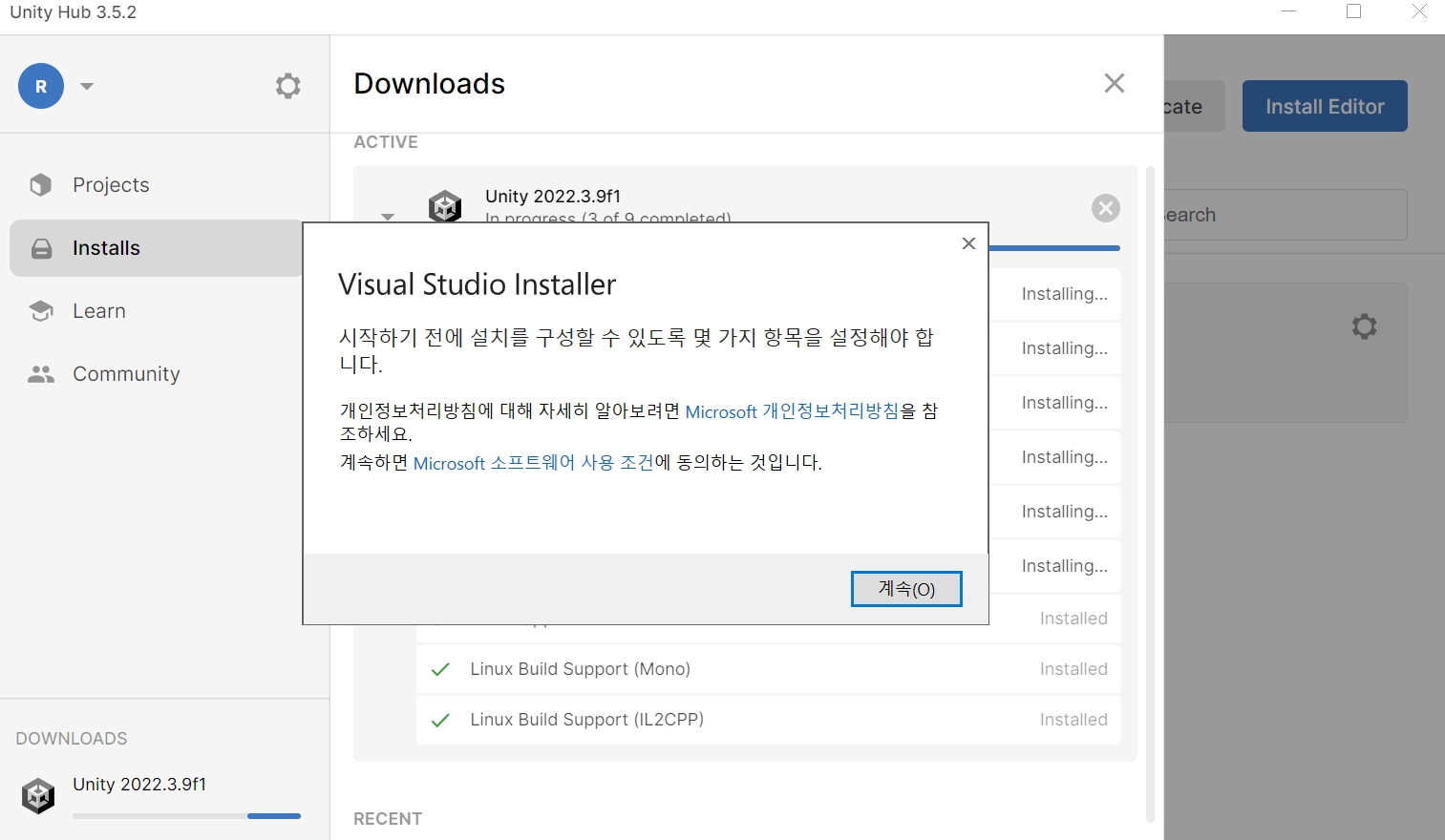Open the Installs section
Screen dimensions: 1445x840
pos(157,248)
